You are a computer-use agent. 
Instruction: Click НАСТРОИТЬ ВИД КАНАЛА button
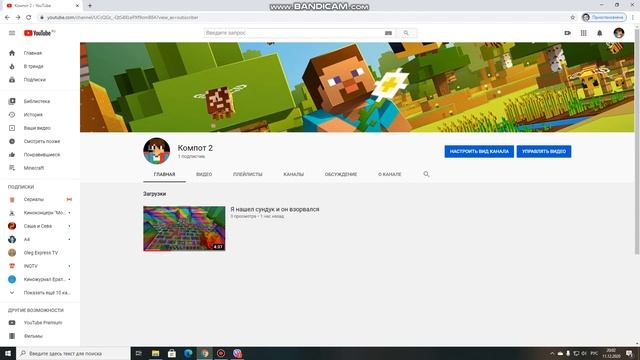(479, 151)
